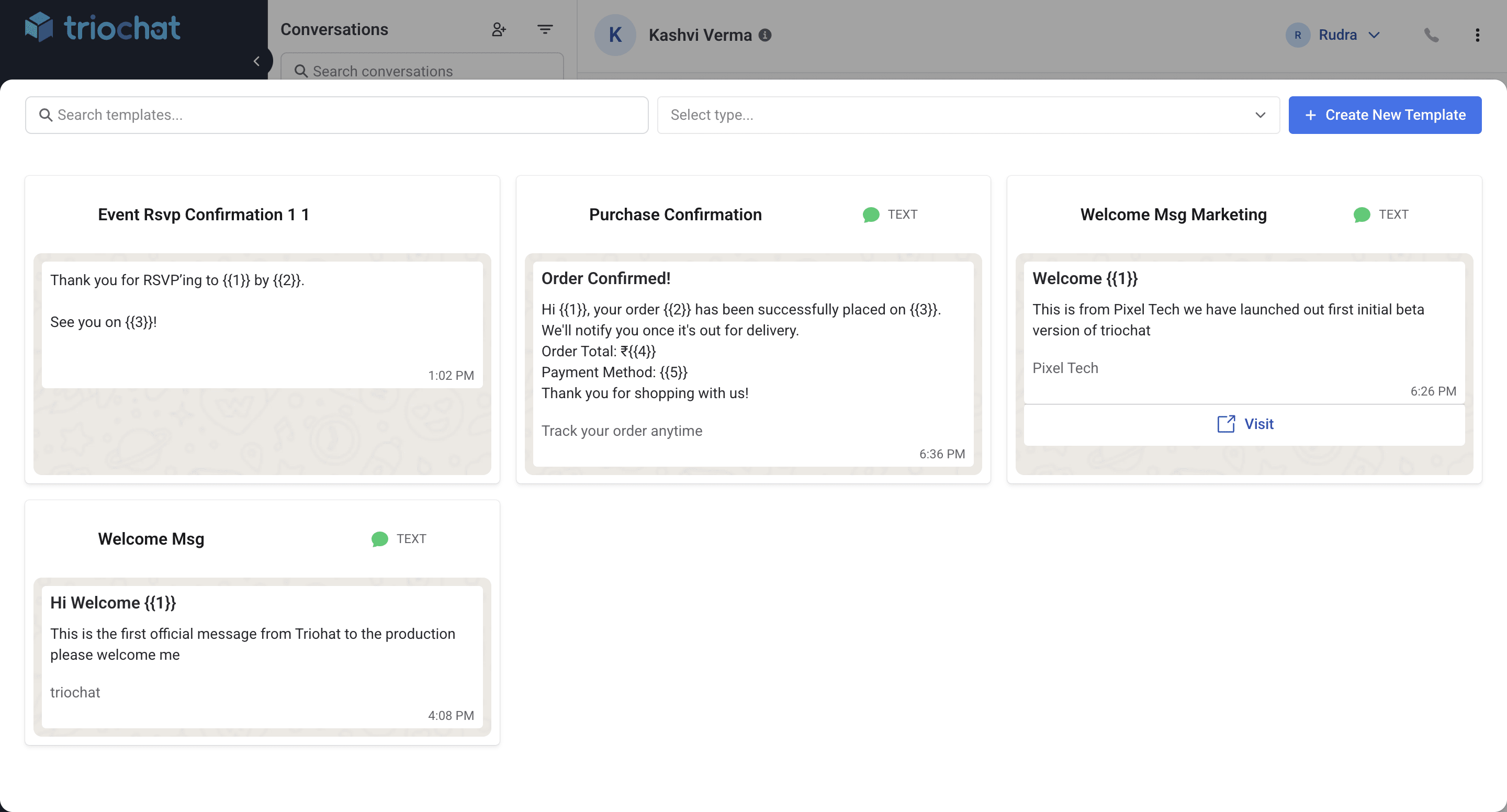Viewport: 1507px width, 812px height.
Task: Switch to the Conversations panel
Action: click(335, 29)
